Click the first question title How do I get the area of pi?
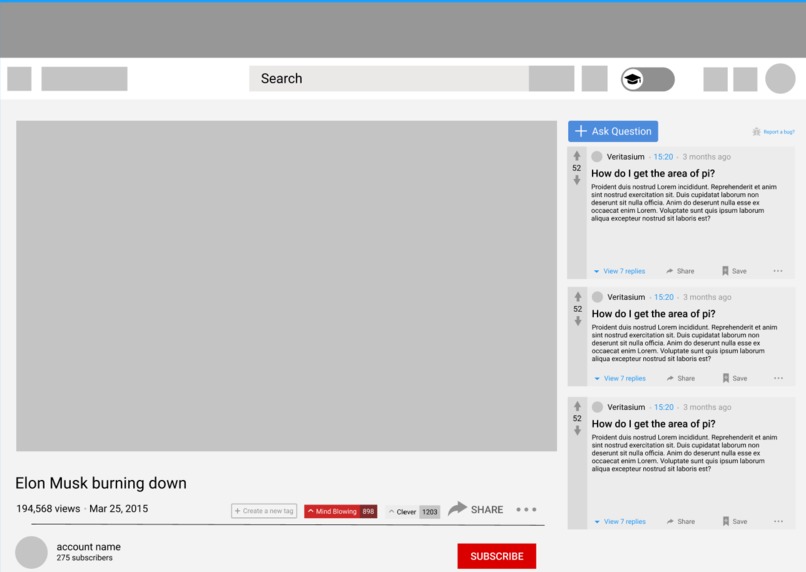The height and width of the screenshot is (572, 806). (x=653, y=174)
